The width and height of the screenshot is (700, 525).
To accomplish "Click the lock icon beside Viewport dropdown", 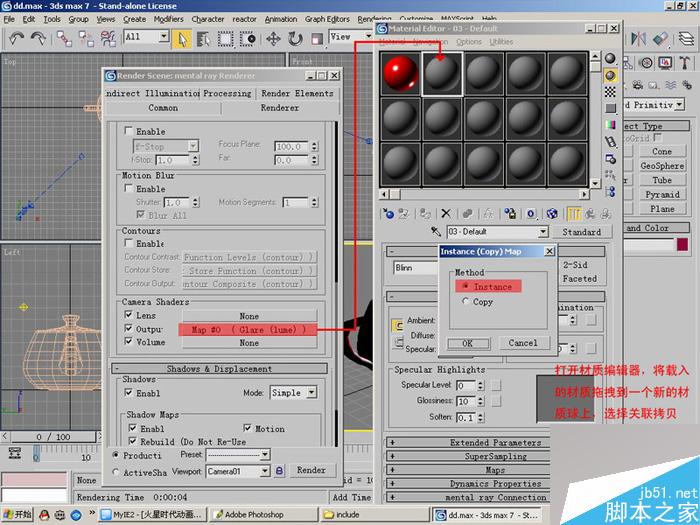I will coord(279,471).
